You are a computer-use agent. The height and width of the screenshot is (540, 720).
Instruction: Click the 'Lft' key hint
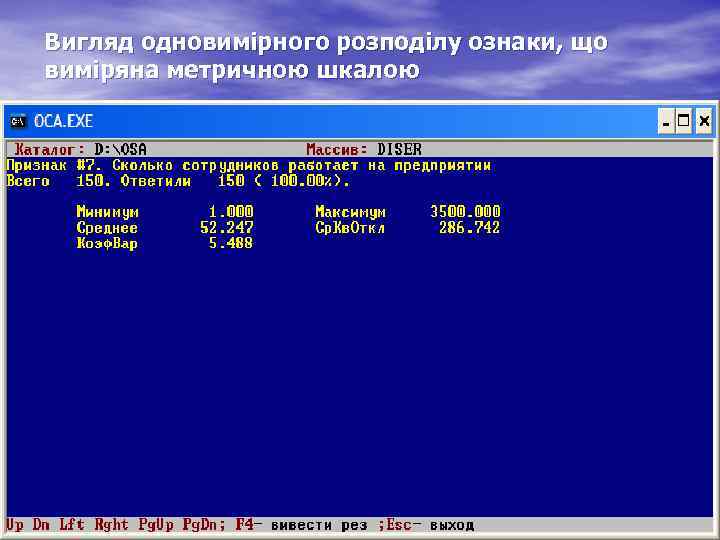(72, 524)
